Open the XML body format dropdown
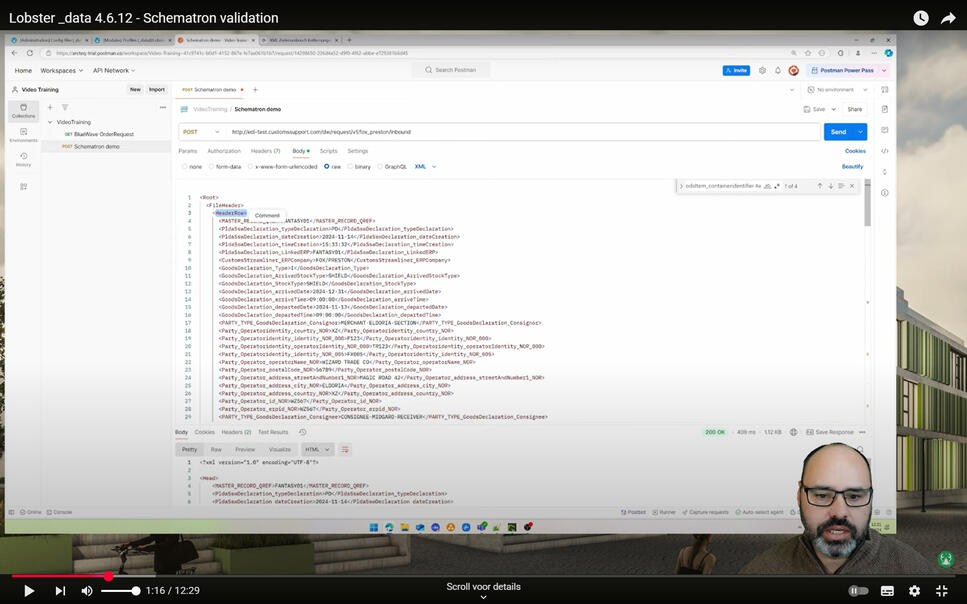967x604 pixels. [425, 167]
